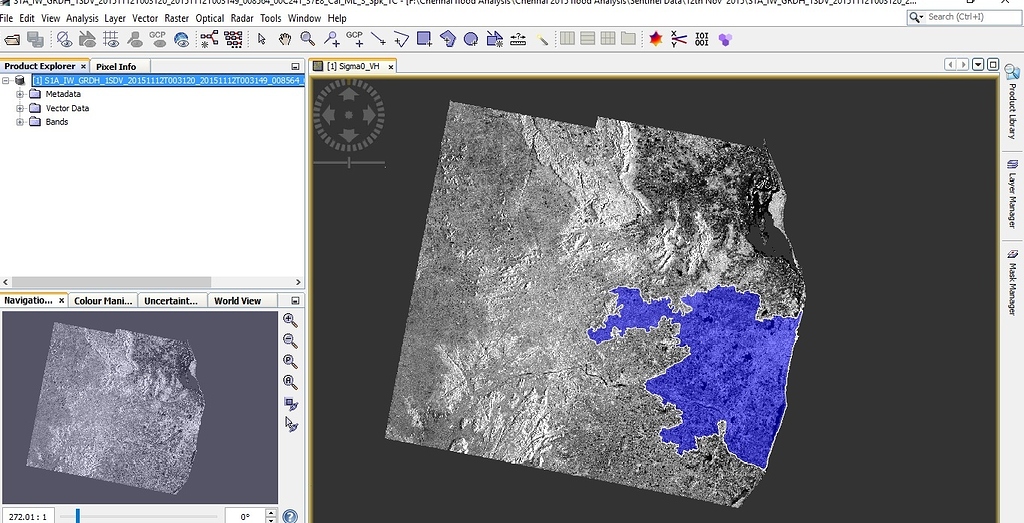The height and width of the screenshot is (523, 1024).
Task: Switch to the World View tab
Action: pos(237,300)
